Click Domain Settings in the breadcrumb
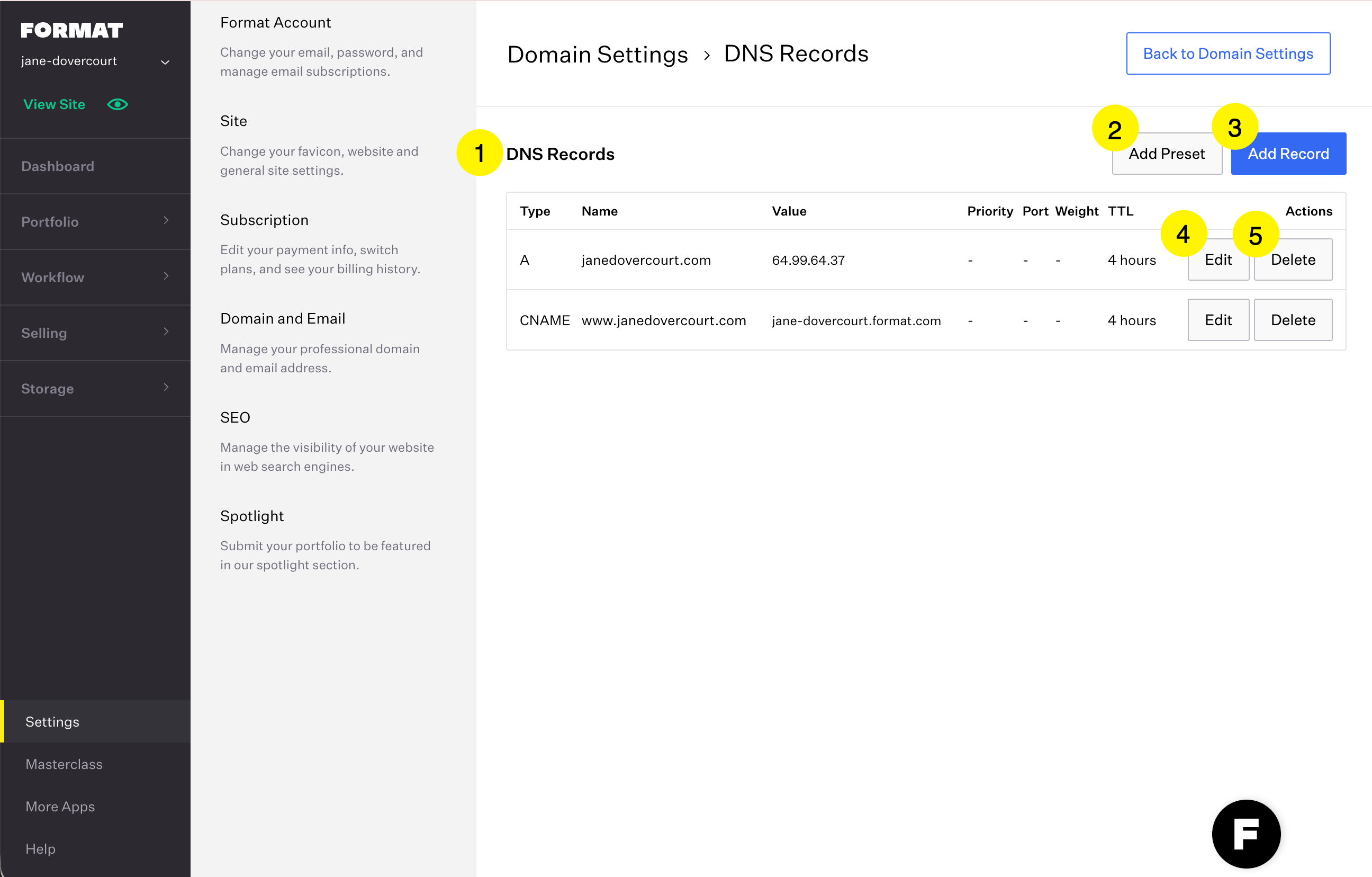 point(597,55)
